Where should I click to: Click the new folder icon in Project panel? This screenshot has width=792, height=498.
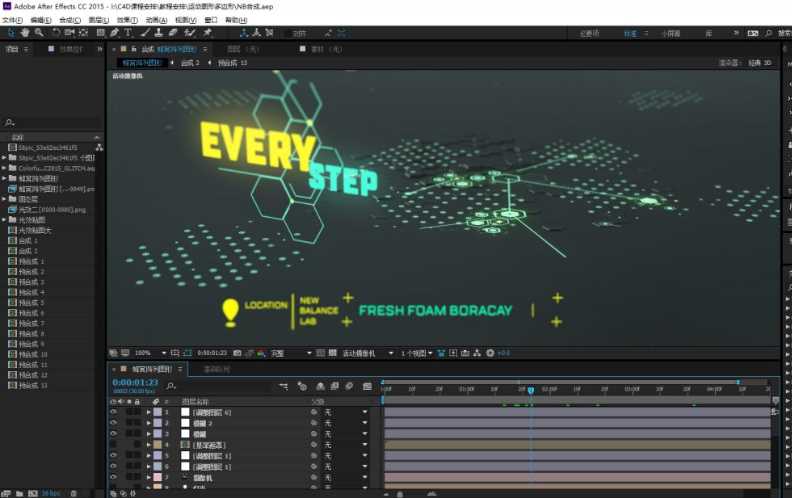coord(19,493)
